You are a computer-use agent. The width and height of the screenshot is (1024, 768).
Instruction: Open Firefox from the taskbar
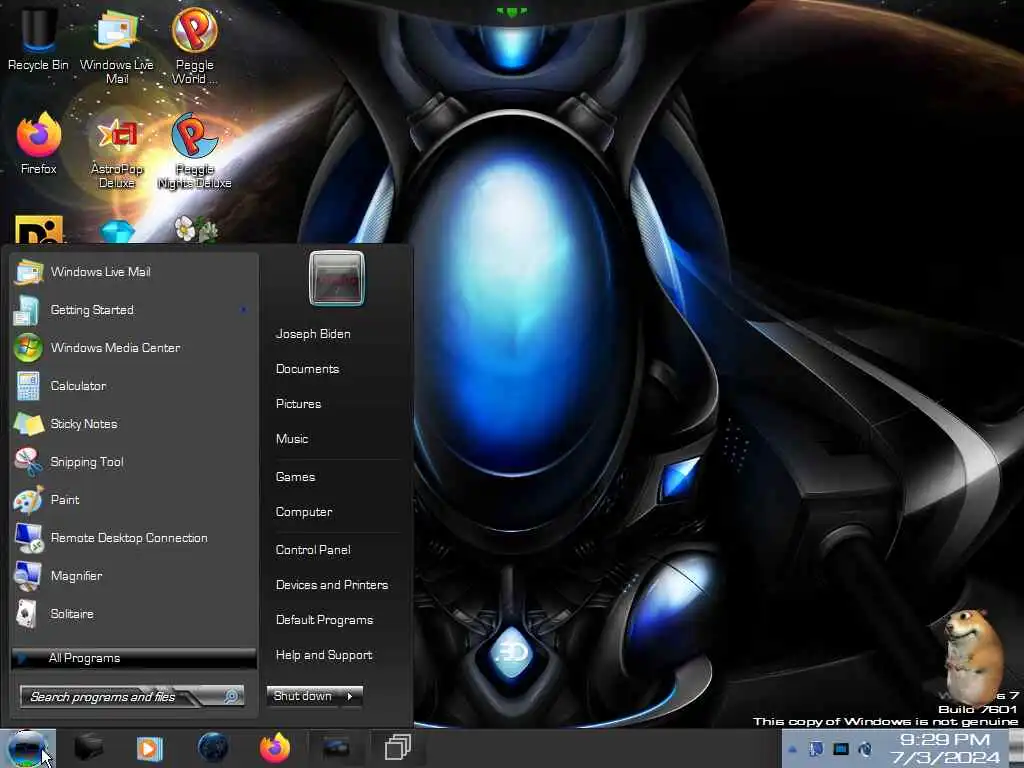tap(275, 748)
